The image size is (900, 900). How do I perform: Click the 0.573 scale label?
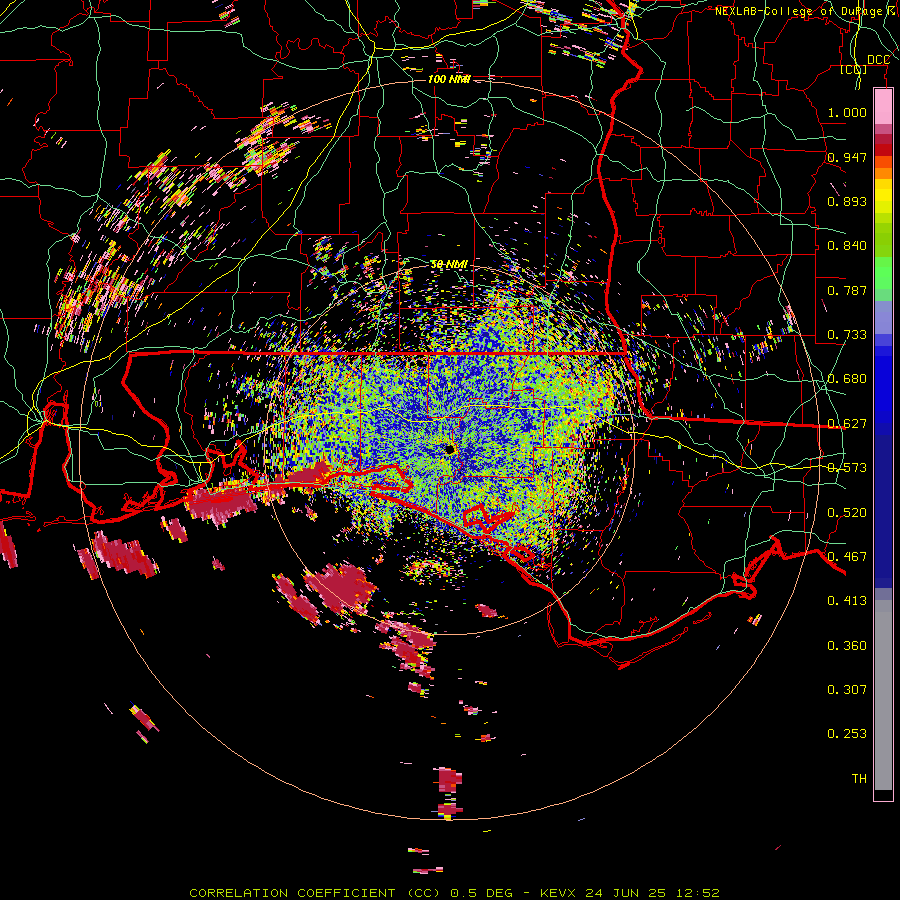847,468
